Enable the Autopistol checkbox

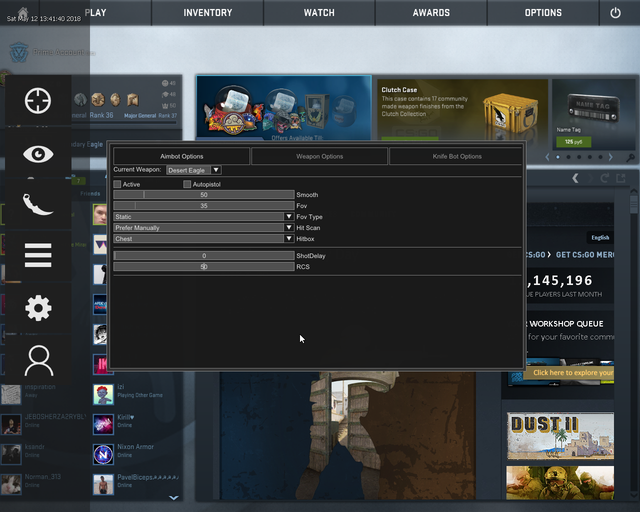pyautogui.click(x=187, y=184)
